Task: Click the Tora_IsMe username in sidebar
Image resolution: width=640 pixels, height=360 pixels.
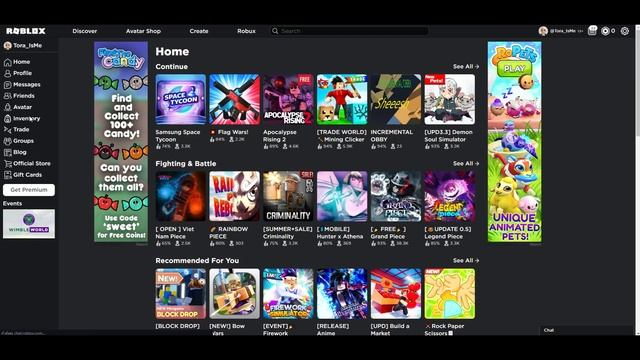Action: pos(27,46)
